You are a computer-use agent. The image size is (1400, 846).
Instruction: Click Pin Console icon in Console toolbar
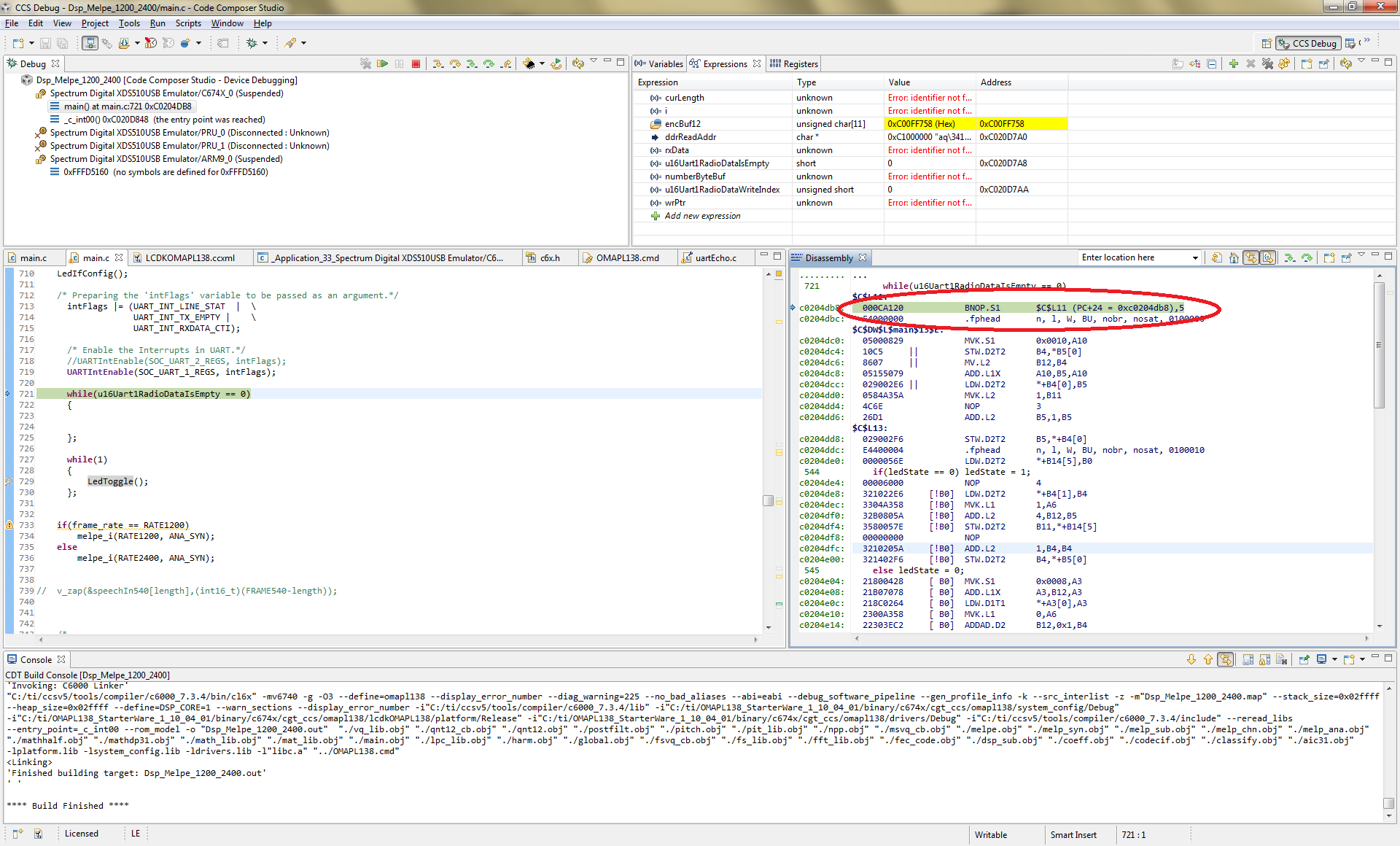(x=1304, y=660)
